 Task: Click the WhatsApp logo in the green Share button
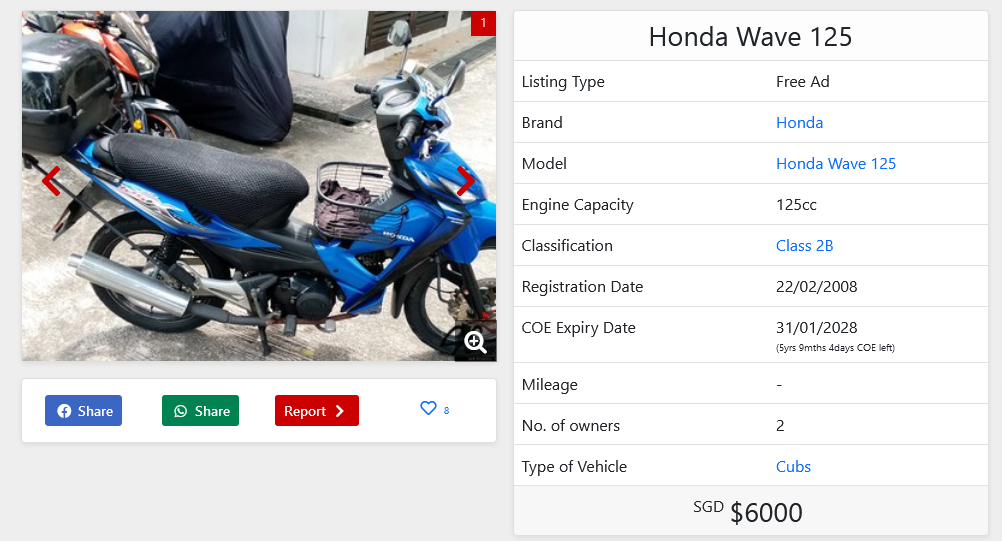coord(181,411)
